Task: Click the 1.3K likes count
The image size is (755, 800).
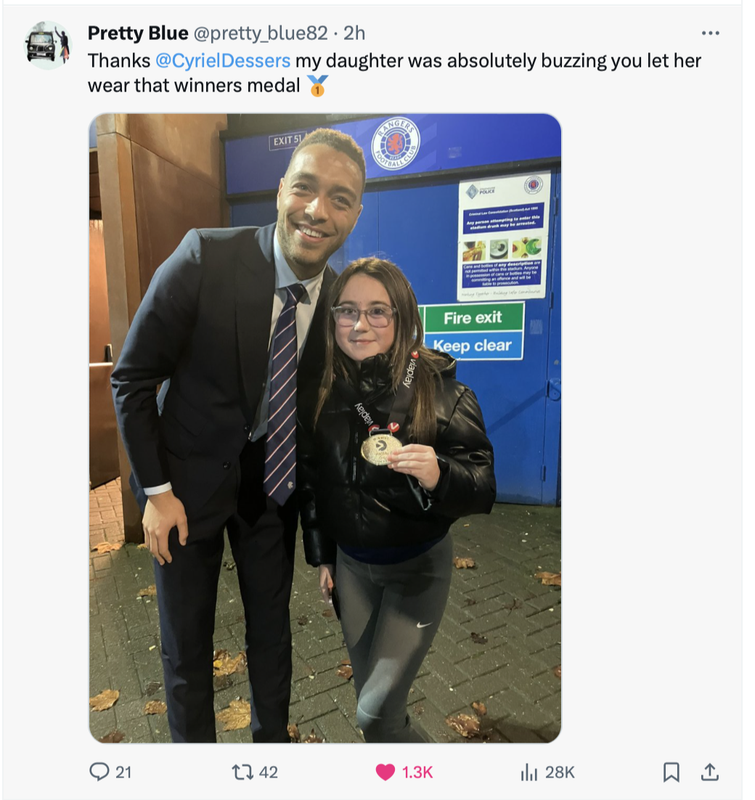Action: [417, 772]
